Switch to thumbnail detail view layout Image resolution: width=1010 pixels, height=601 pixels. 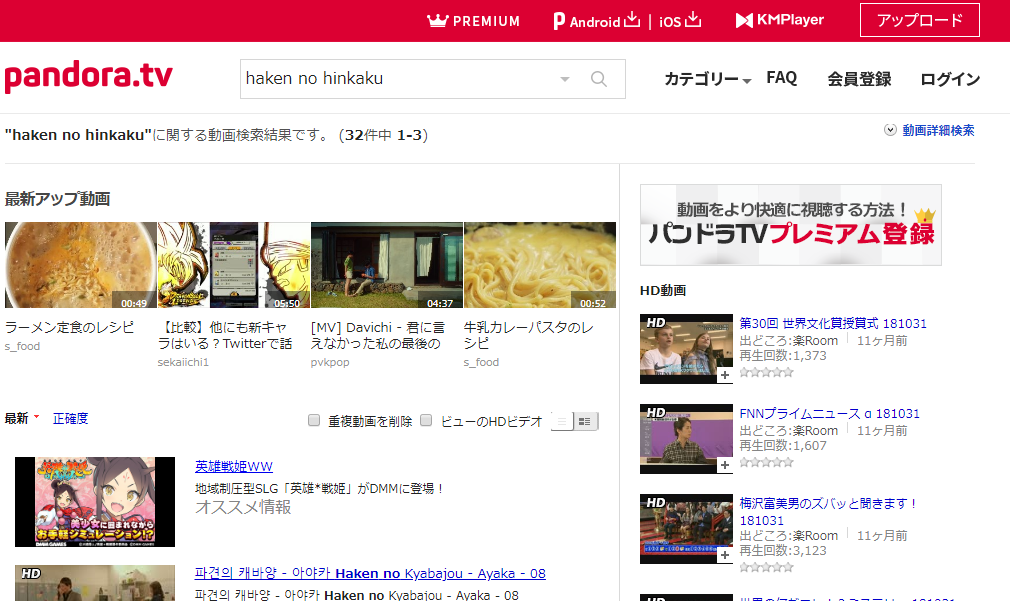click(585, 421)
